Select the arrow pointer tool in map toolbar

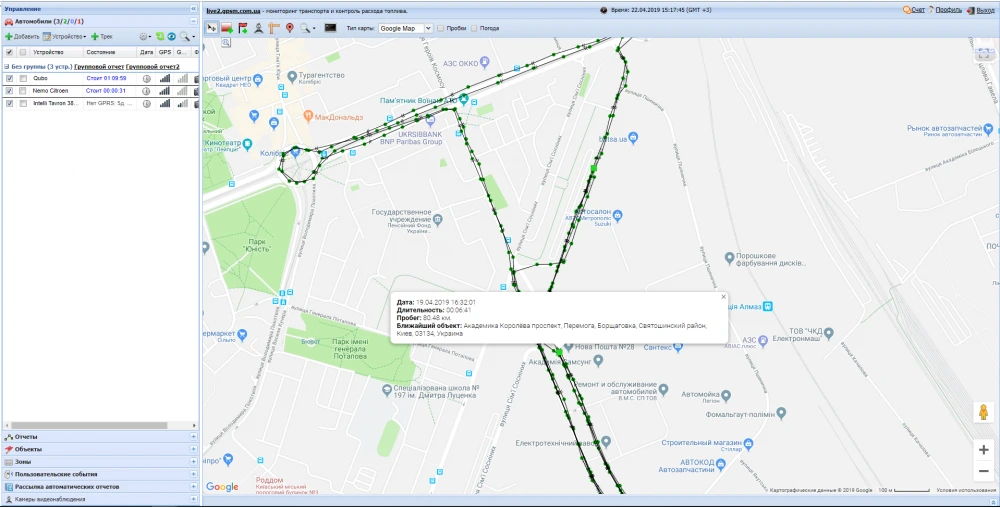click(211, 28)
